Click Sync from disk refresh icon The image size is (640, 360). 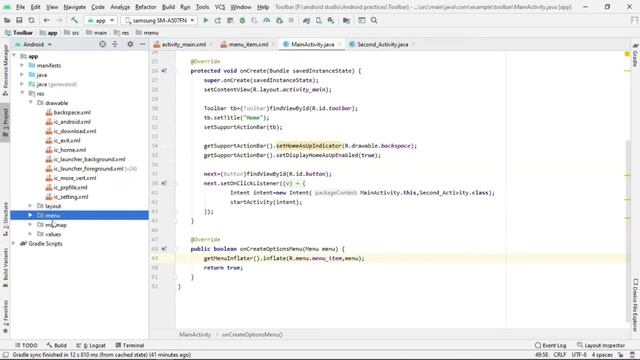[31, 20]
